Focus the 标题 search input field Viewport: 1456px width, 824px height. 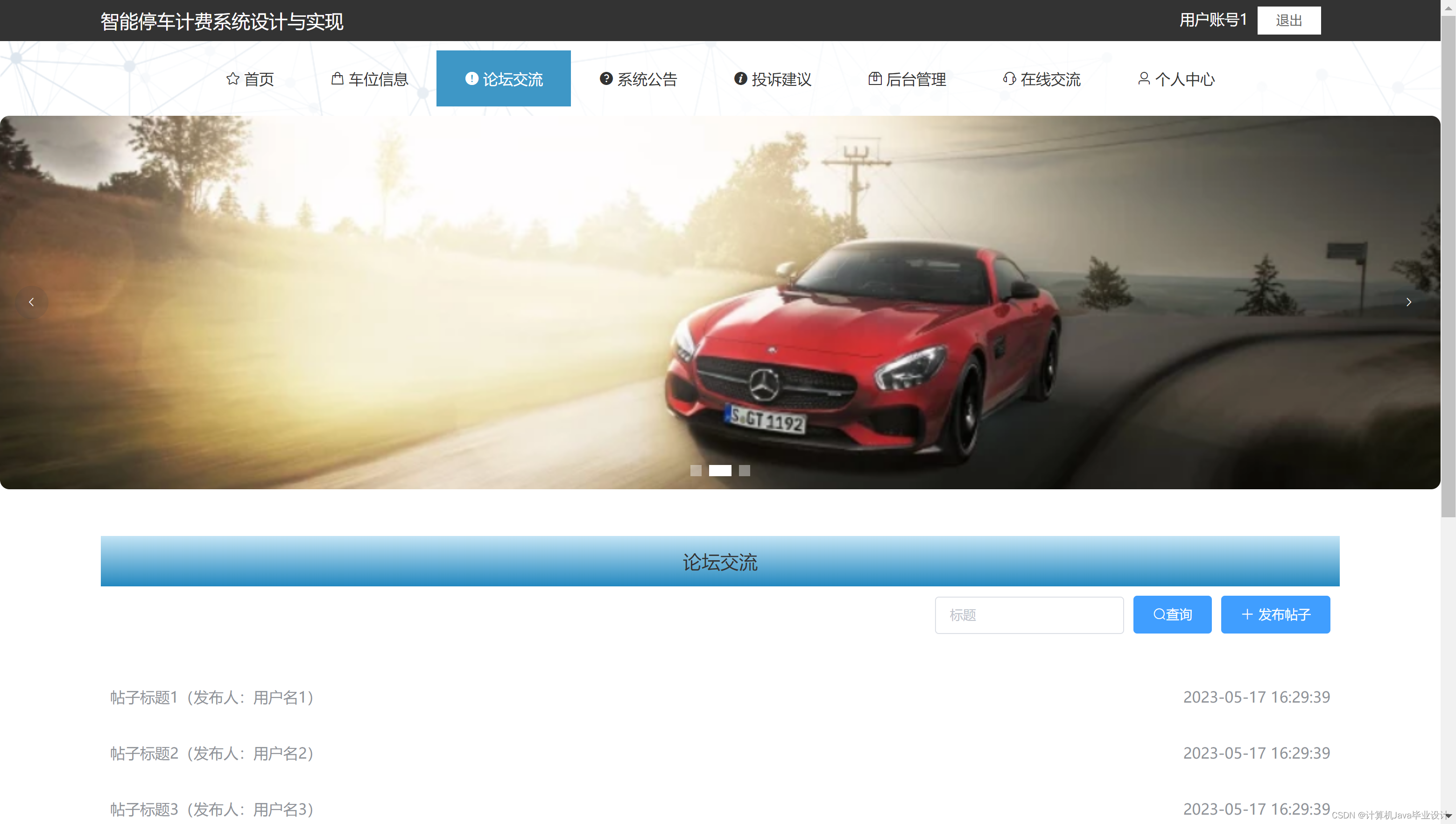(x=1029, y=615)
